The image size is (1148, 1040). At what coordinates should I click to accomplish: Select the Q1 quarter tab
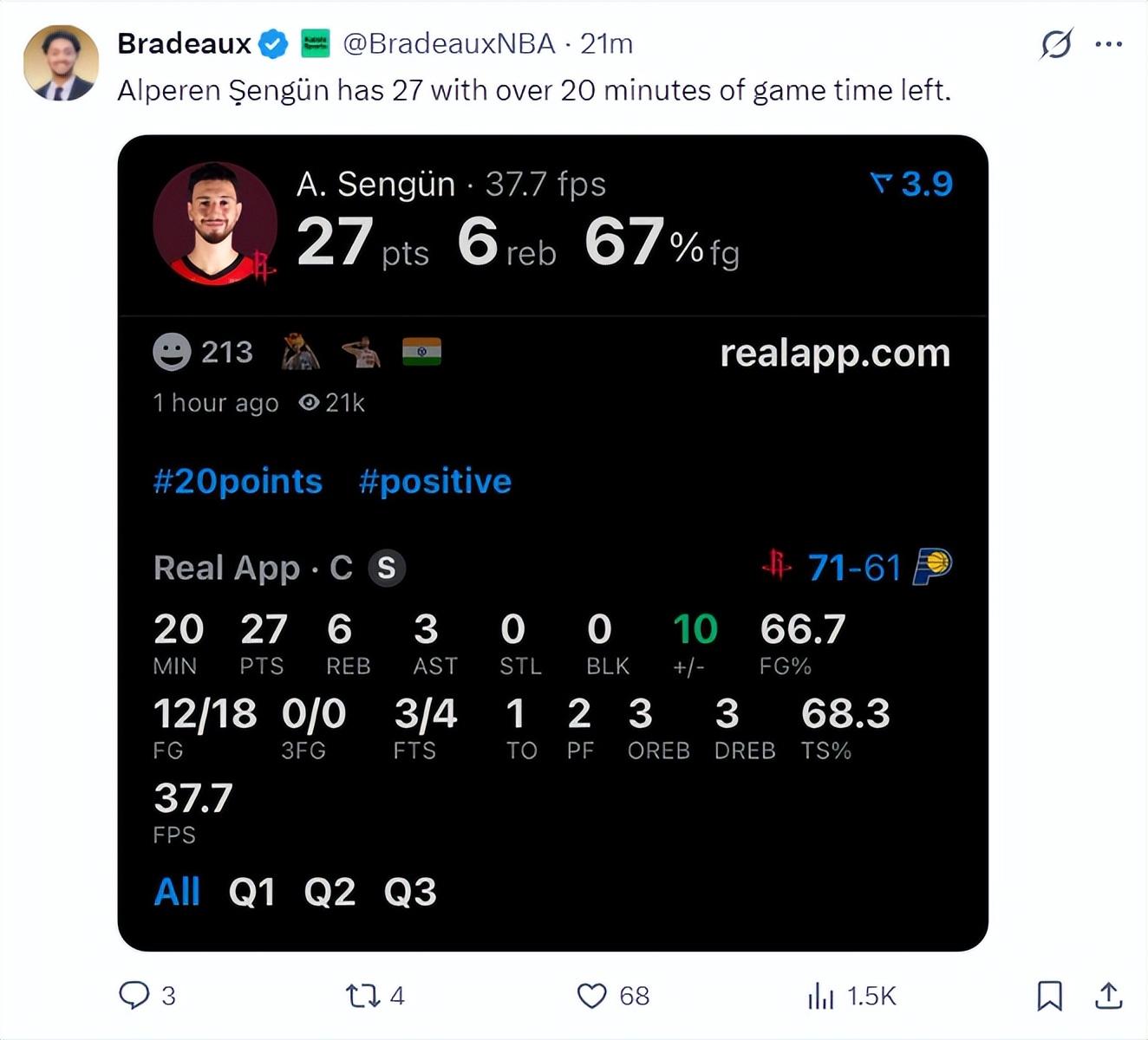251,892
